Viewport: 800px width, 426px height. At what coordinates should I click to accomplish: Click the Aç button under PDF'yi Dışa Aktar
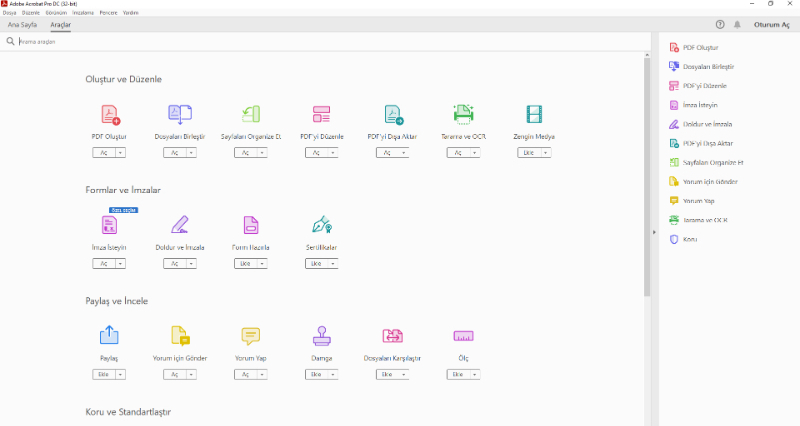click(387, 153)
